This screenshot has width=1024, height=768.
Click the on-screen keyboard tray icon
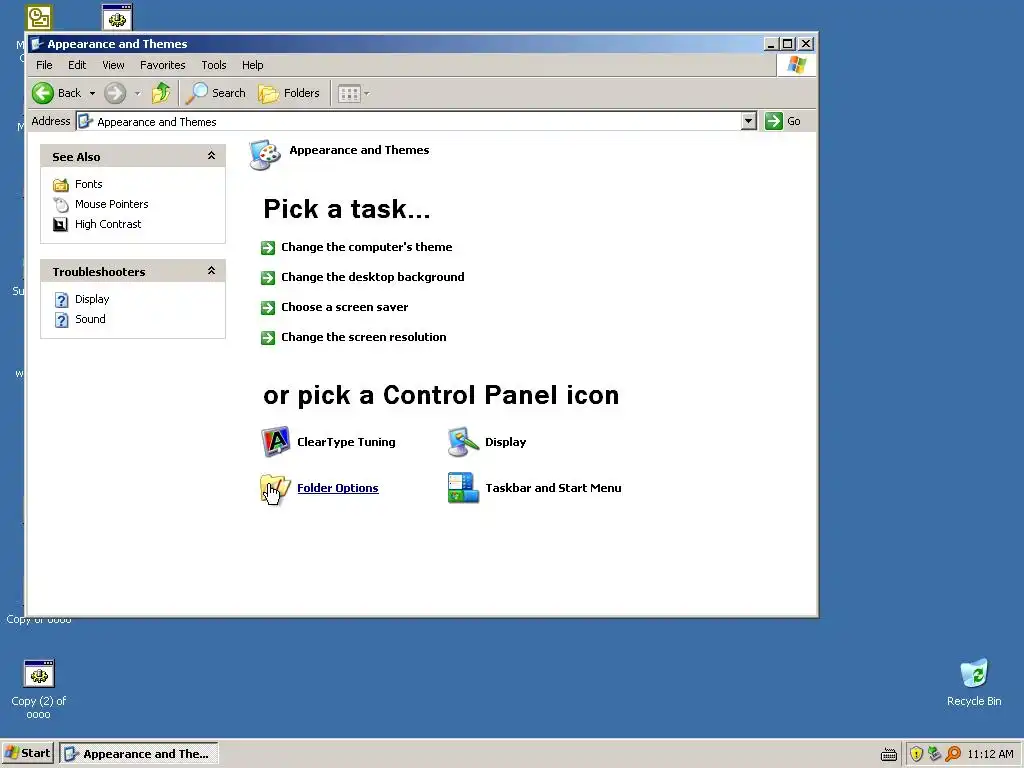coord(889,754)
